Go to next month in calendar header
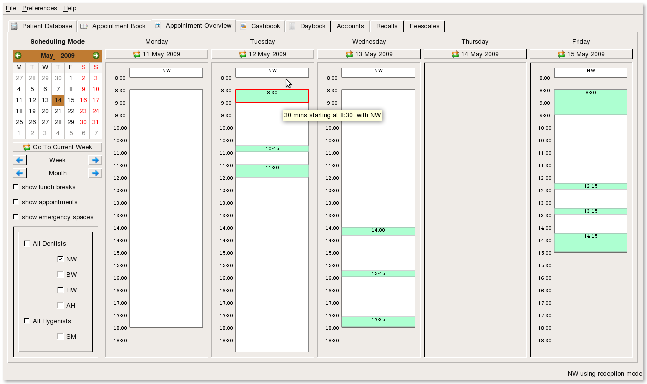 (x=96, y=55)
